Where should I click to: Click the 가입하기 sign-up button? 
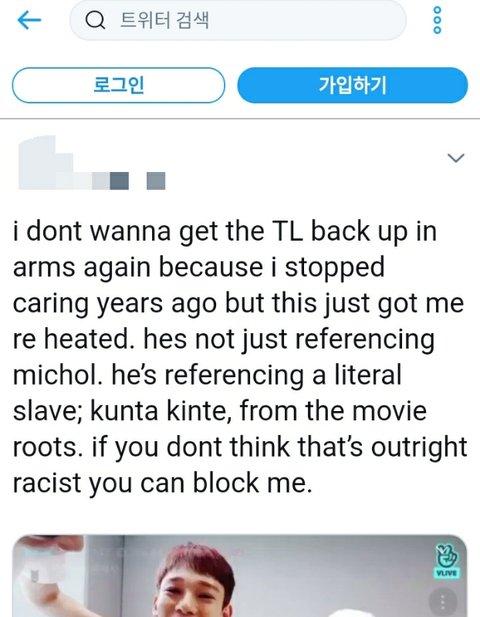(x=353, y=85)
